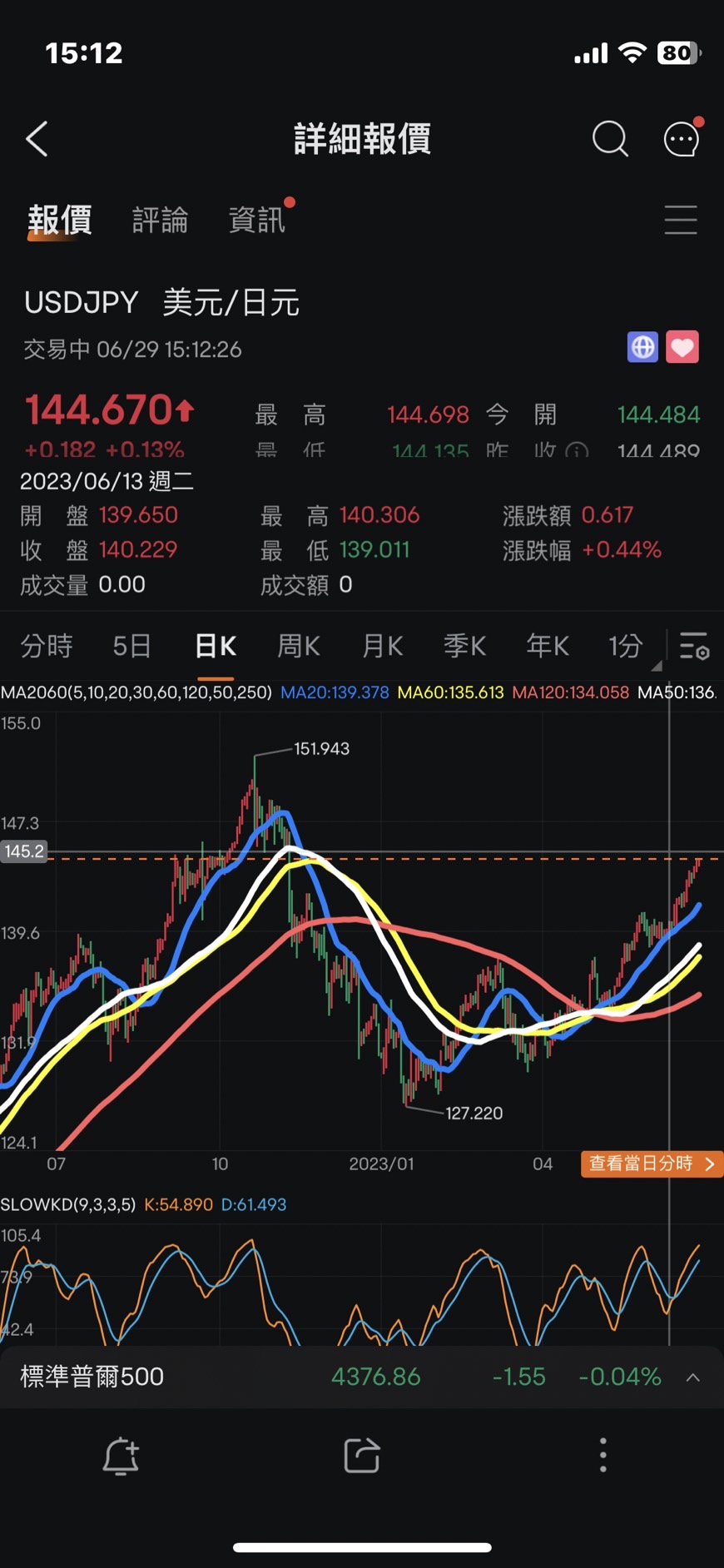This screenshot has height=1568, width=724.
Task: Add price alert bell icon
Action: coord(121,1456)
